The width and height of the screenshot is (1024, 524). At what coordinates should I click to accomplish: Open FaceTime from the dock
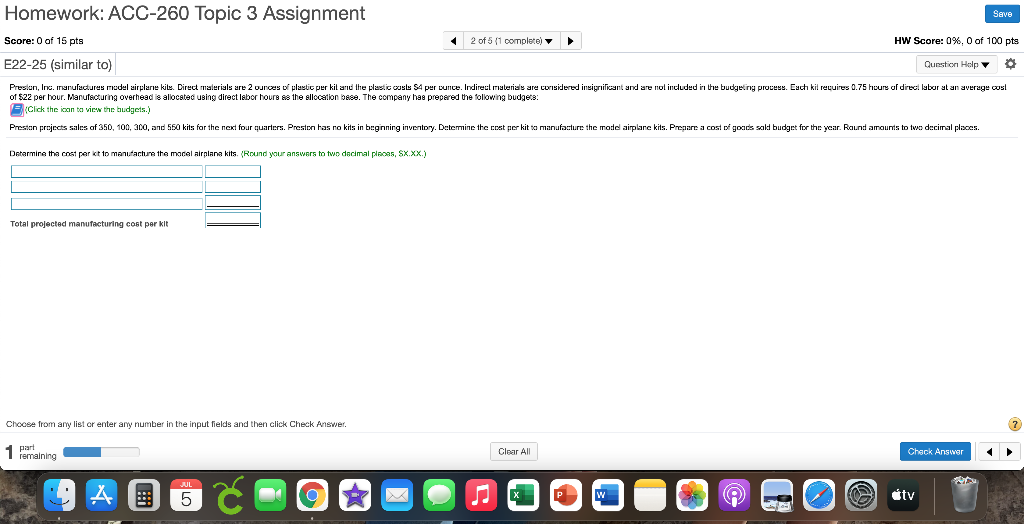click(270, 495)
